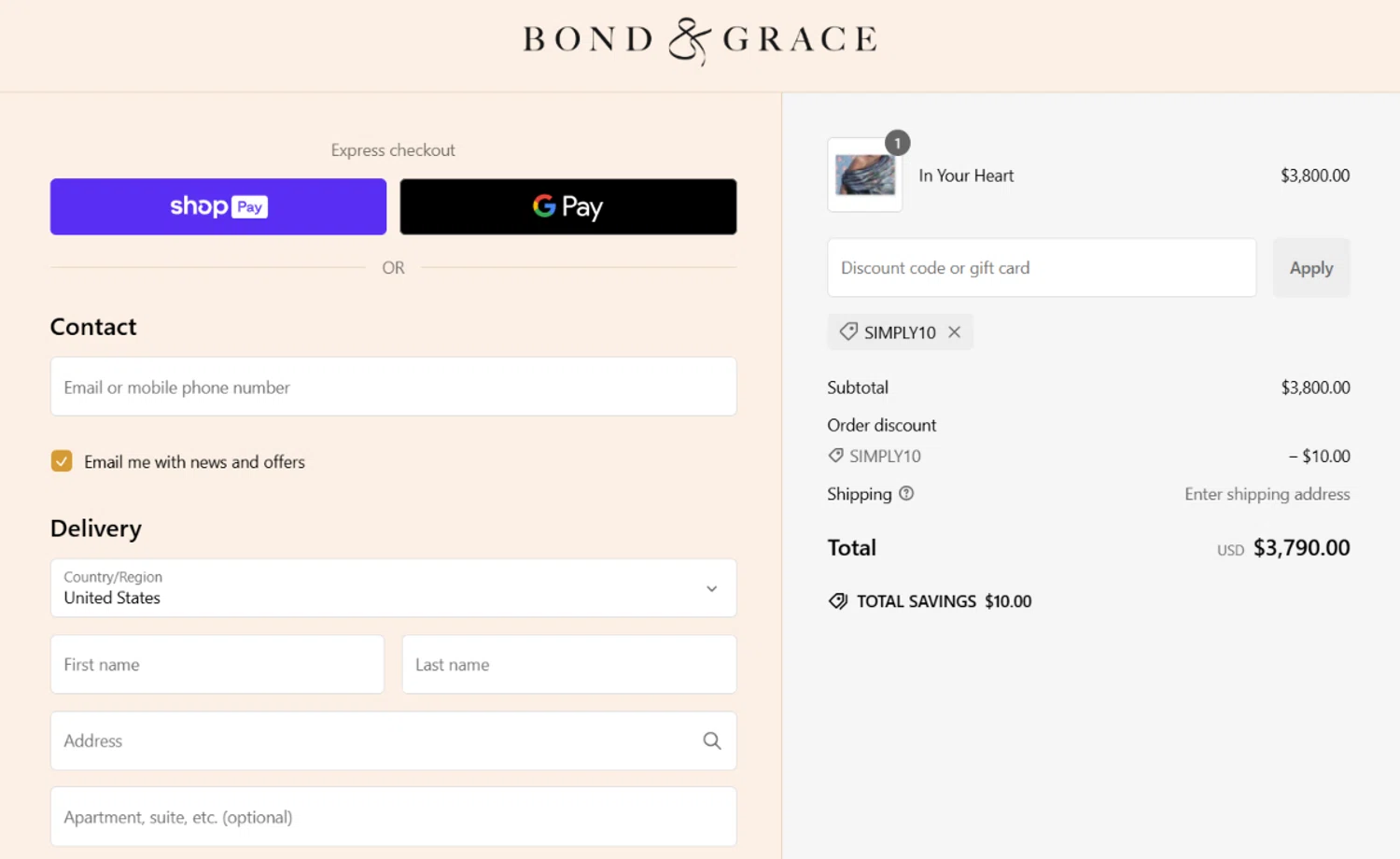Click the Delivery section heading
1400x859 pixels.
(96, 528)
